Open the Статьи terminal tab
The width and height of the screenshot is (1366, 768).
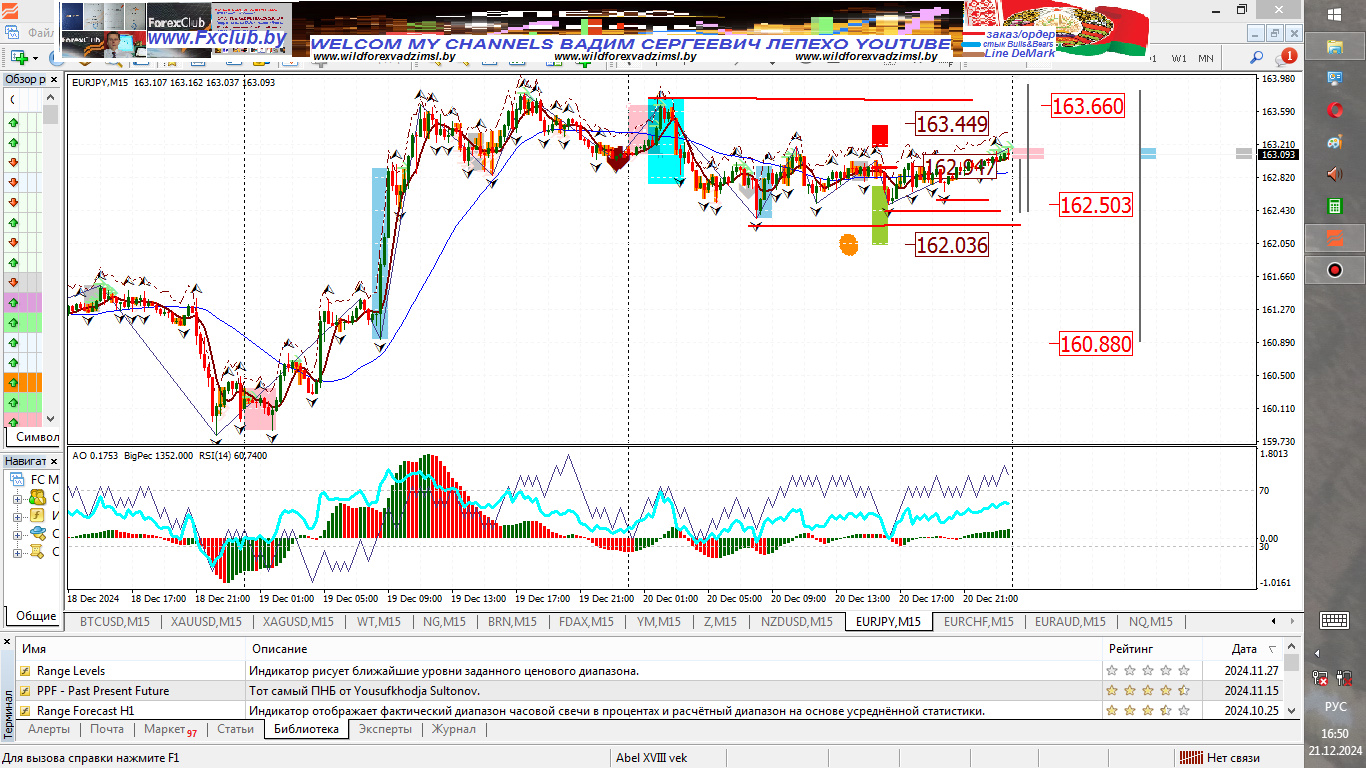tap(235, 730)
